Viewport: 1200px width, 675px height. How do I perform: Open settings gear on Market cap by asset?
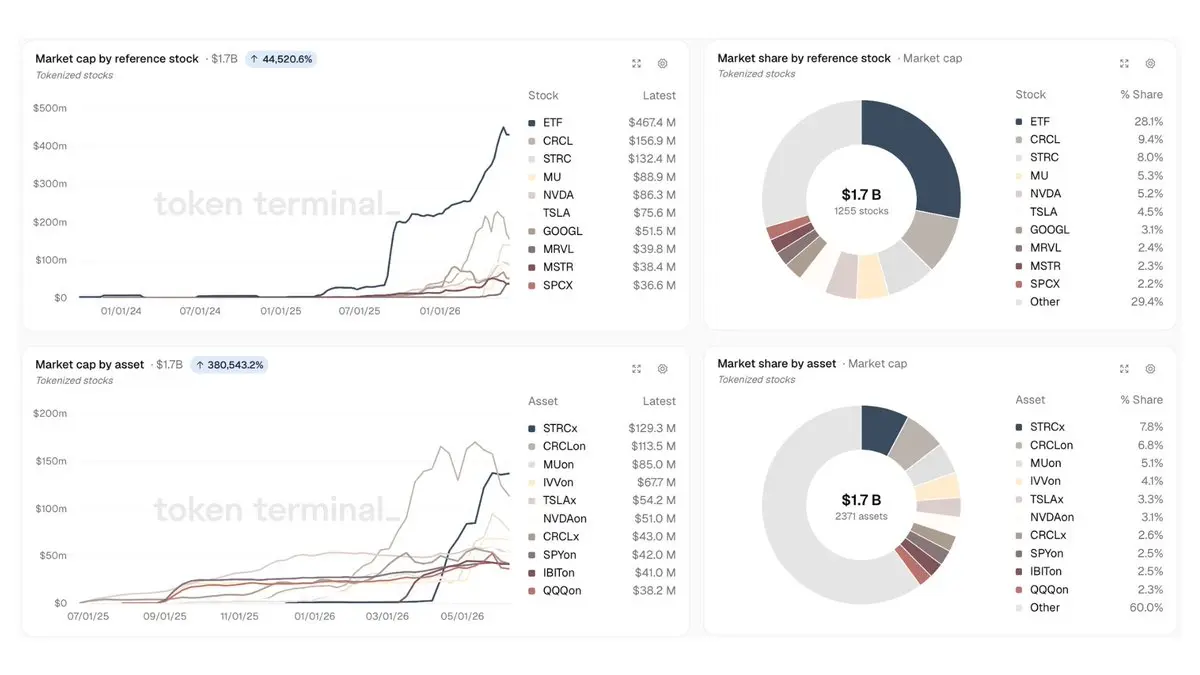(x=662, y=369)
